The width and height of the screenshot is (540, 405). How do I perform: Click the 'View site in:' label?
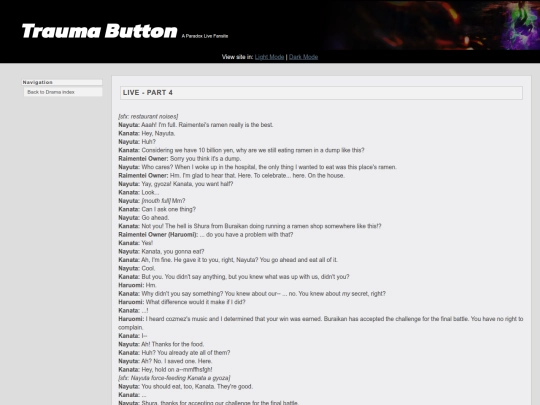click(237, 57)
